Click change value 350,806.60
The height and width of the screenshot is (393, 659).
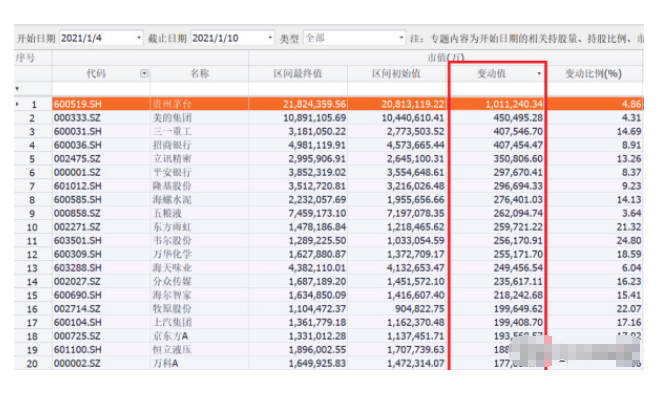tap(518, 158)
